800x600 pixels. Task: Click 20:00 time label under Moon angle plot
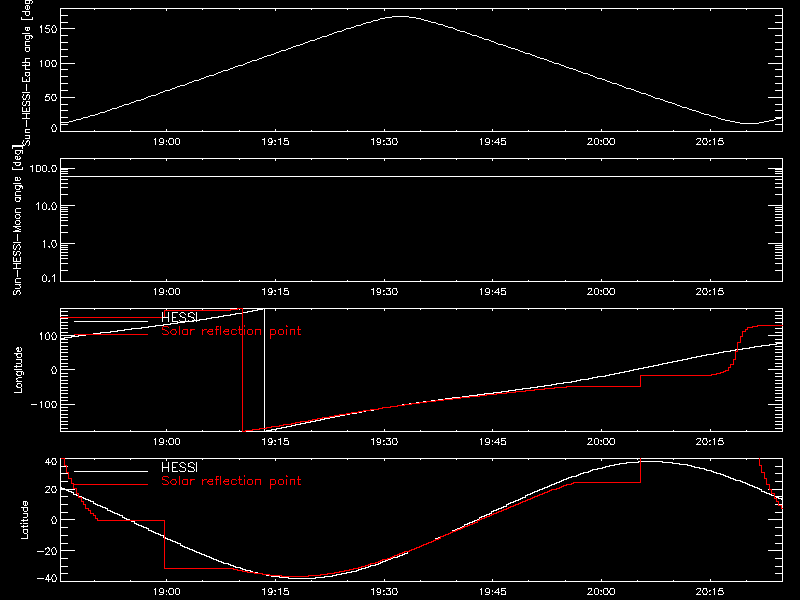601,292
